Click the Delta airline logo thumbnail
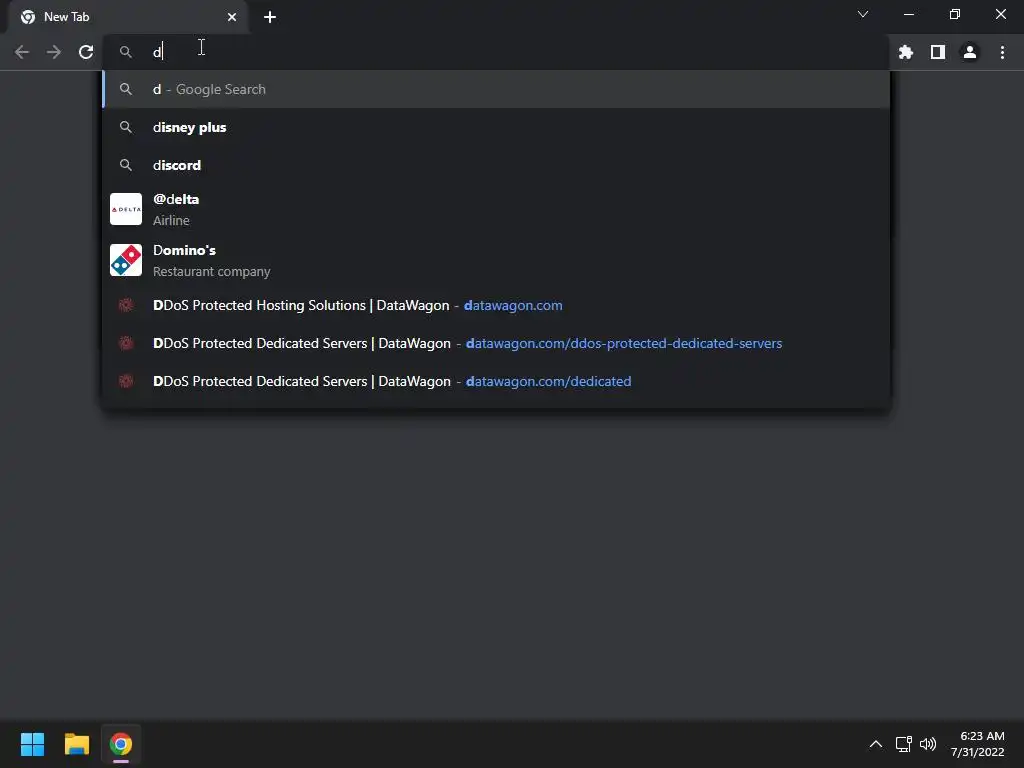The image size is (1024, 768). pyautogui.click(x=126, y=209)
